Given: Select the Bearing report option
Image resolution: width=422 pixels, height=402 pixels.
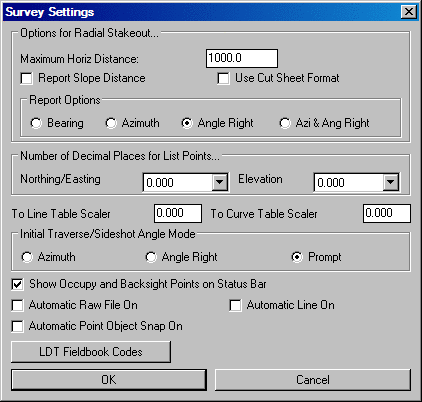Looking at the screenshot, I should point(36,123).
